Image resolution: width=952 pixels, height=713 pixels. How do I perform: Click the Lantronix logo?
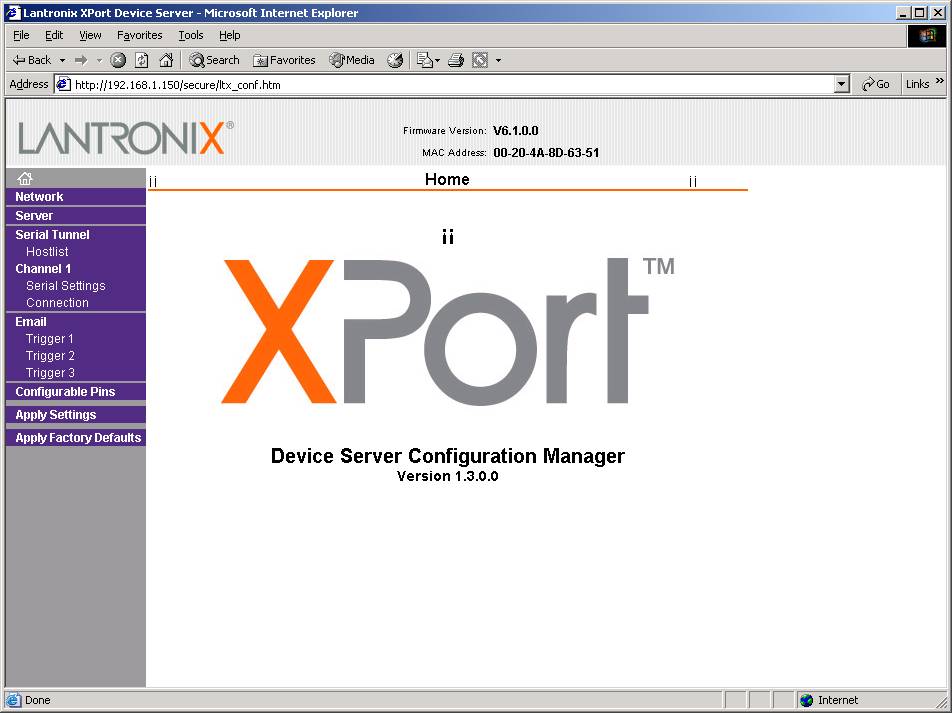tap(126, 137)
